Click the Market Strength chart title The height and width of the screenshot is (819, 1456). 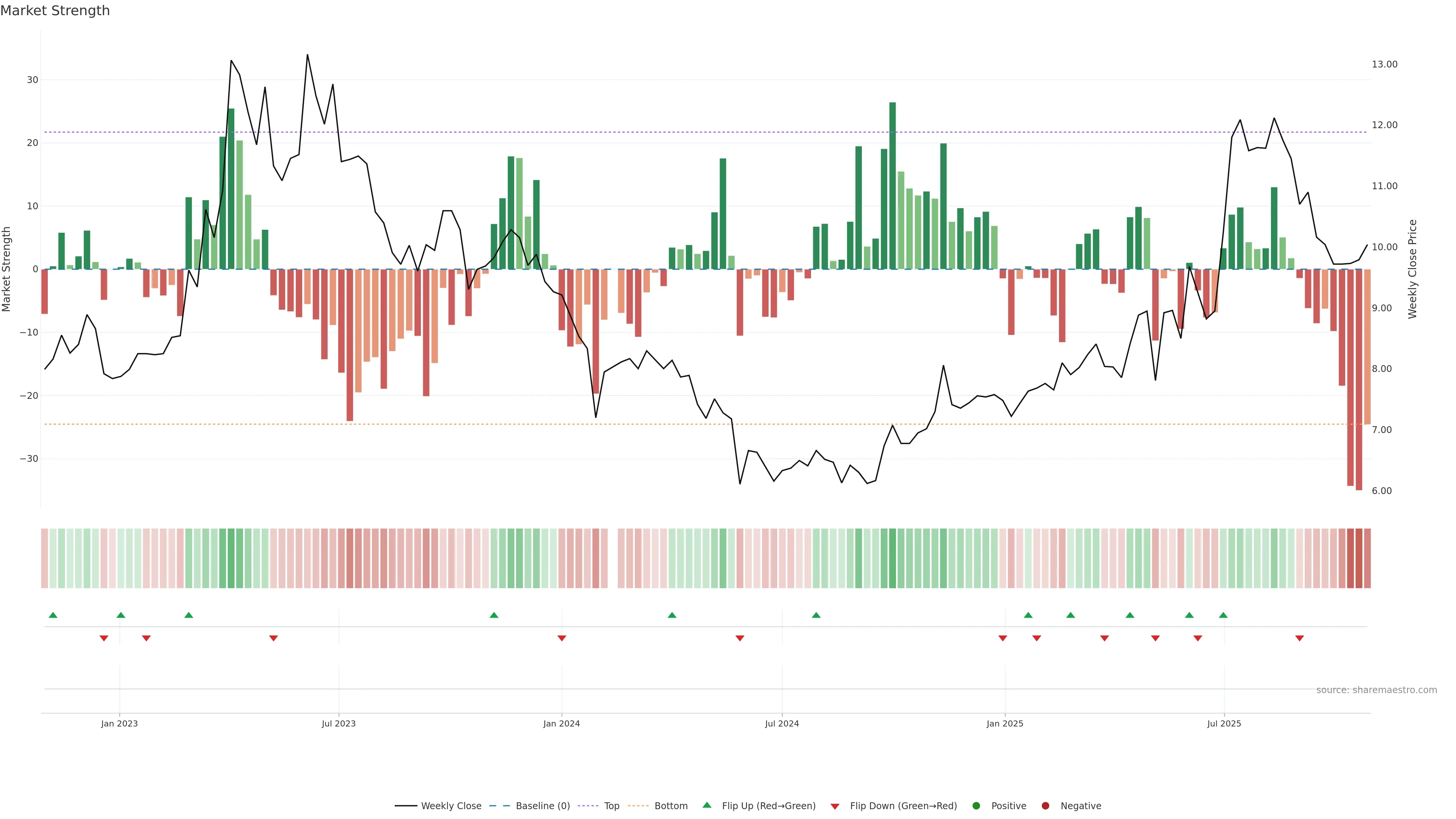pyautogui.click(x=55, y=11)
